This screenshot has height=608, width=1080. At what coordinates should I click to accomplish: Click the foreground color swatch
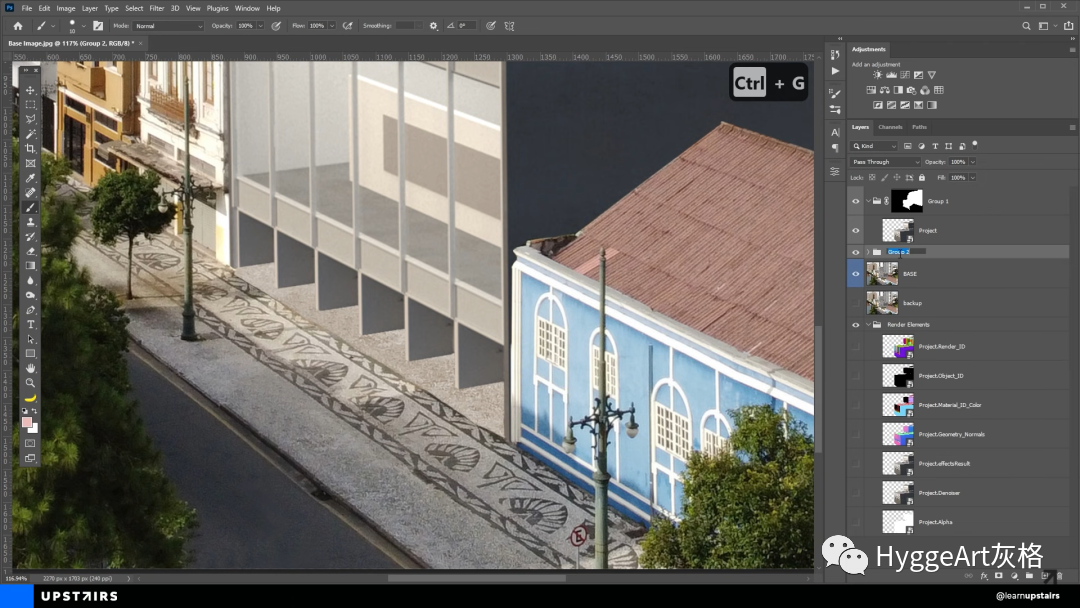point(27,422)
